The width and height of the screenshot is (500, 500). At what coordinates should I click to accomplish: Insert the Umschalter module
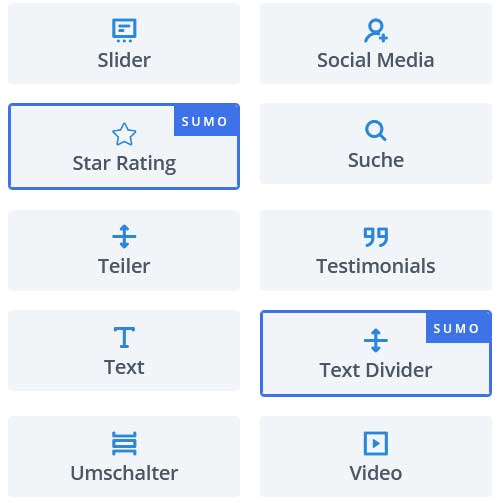pyautogui.click(x=124, y=456)
